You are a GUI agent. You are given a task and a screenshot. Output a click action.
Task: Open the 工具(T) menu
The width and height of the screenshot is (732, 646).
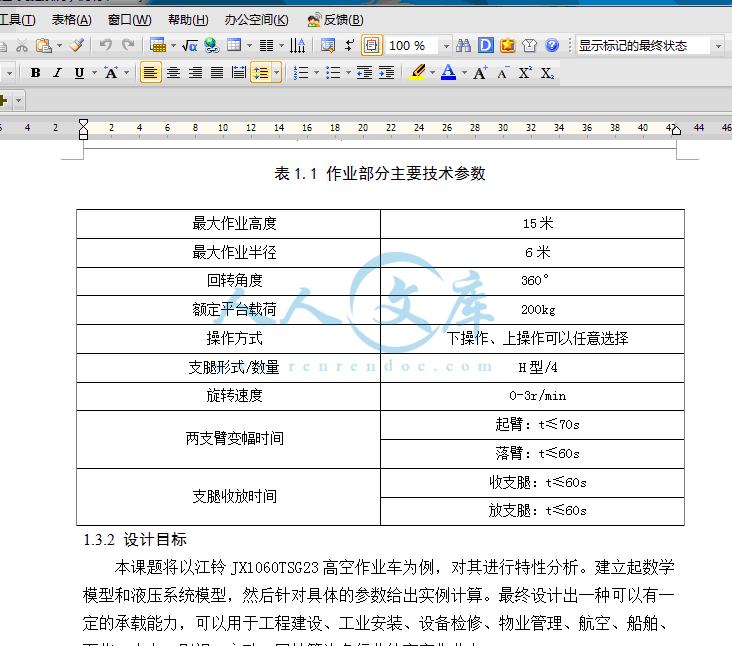(x=18, y=20)
